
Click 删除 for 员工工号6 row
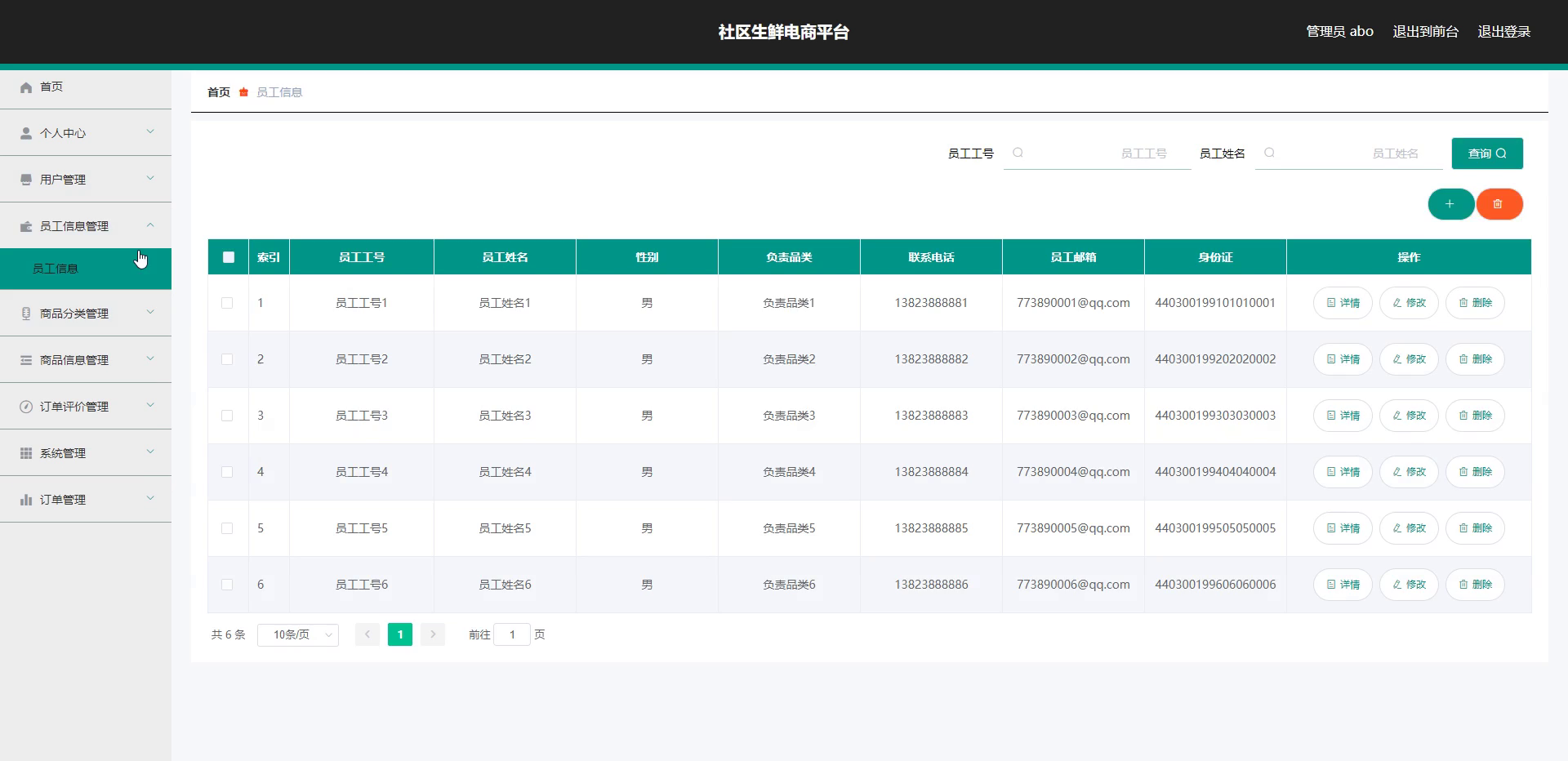click(1475, 585)
